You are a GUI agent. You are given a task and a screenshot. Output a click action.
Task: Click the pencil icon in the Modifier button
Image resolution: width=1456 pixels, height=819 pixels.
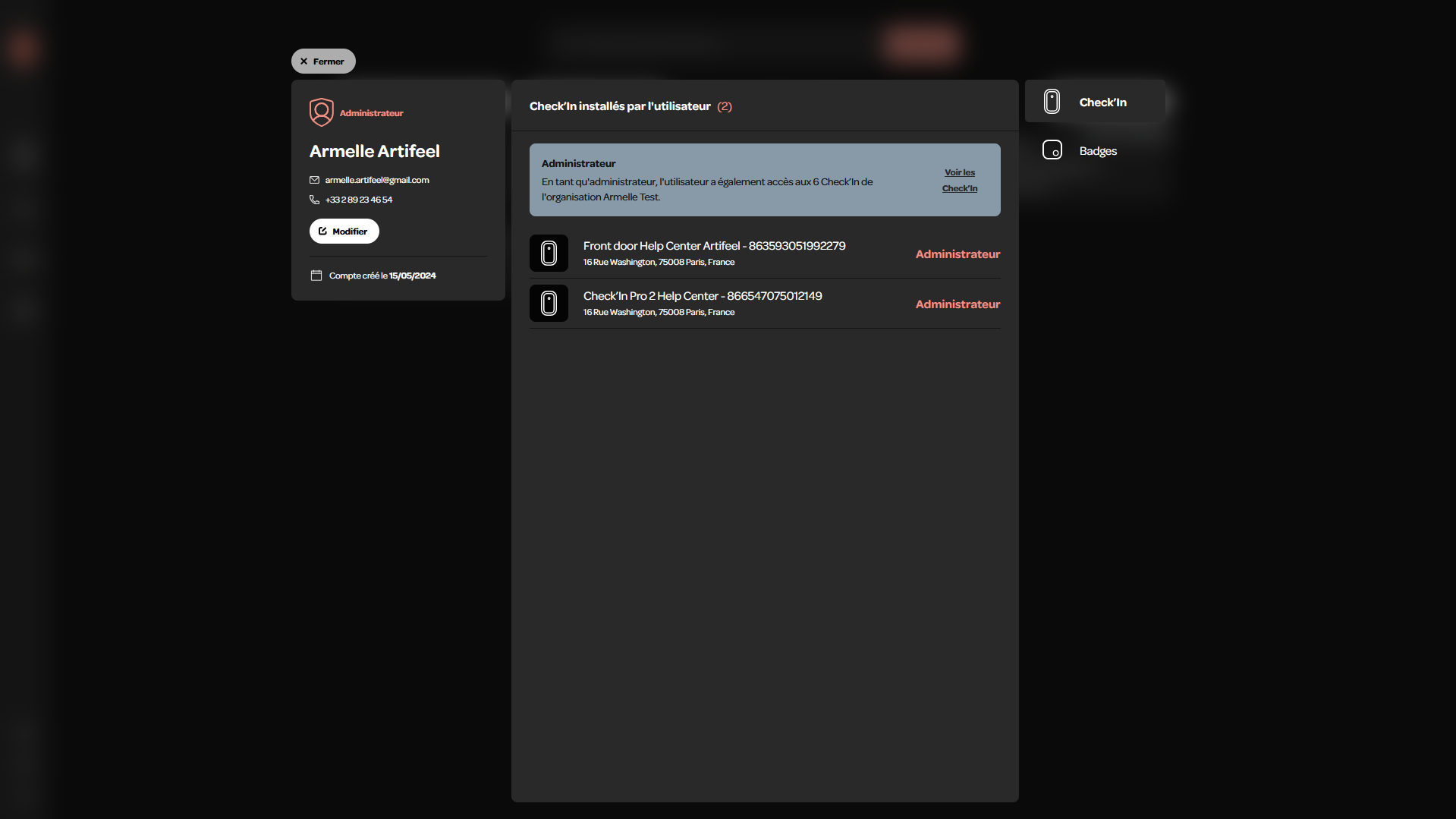[322, 232]
